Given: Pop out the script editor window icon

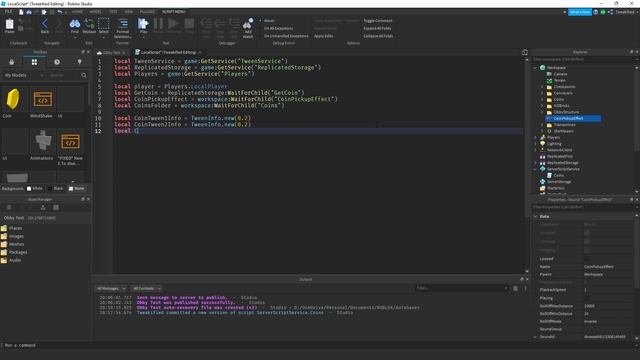Looking at the screenshot, I should pos(524,52).
